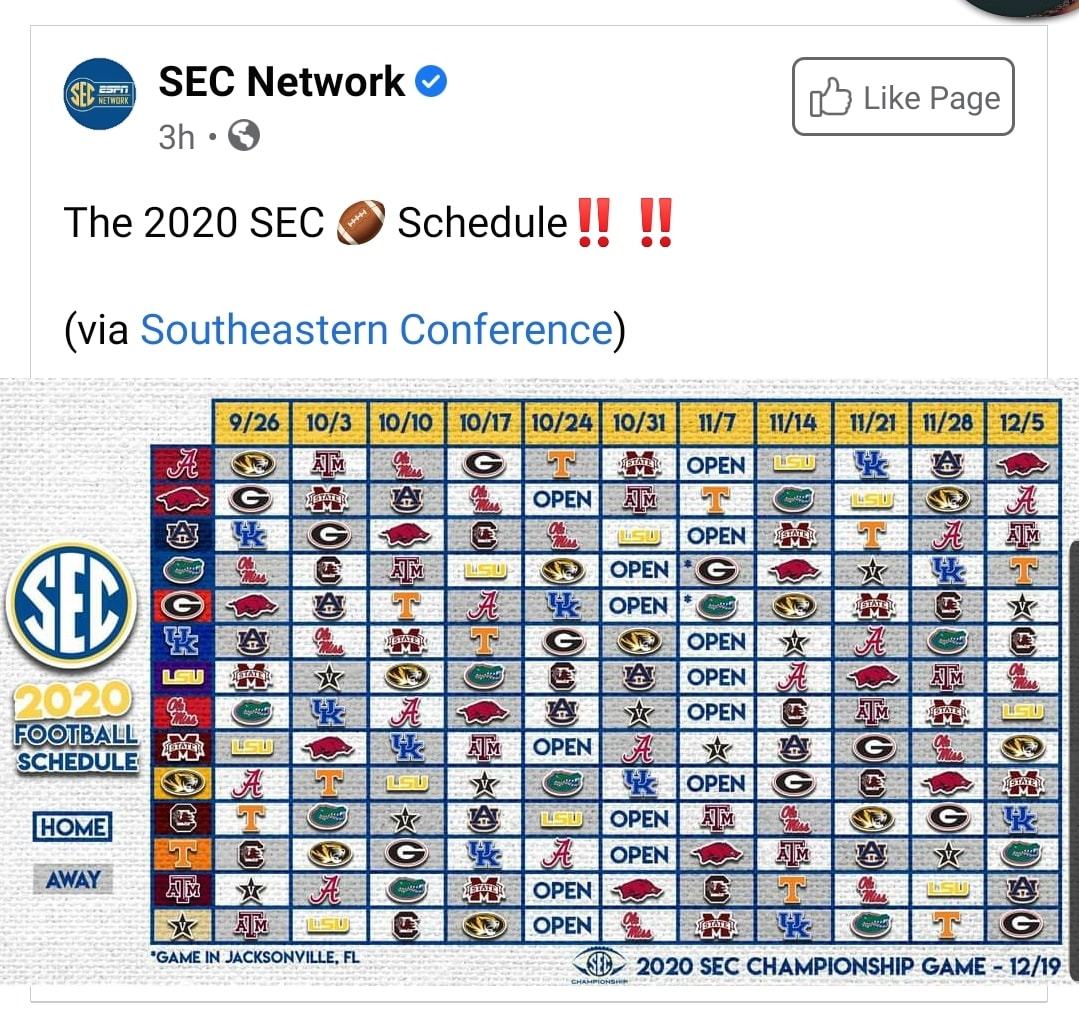Click the Tennessee logo in team column
1079x1015 pixels.
coord(182,855)
